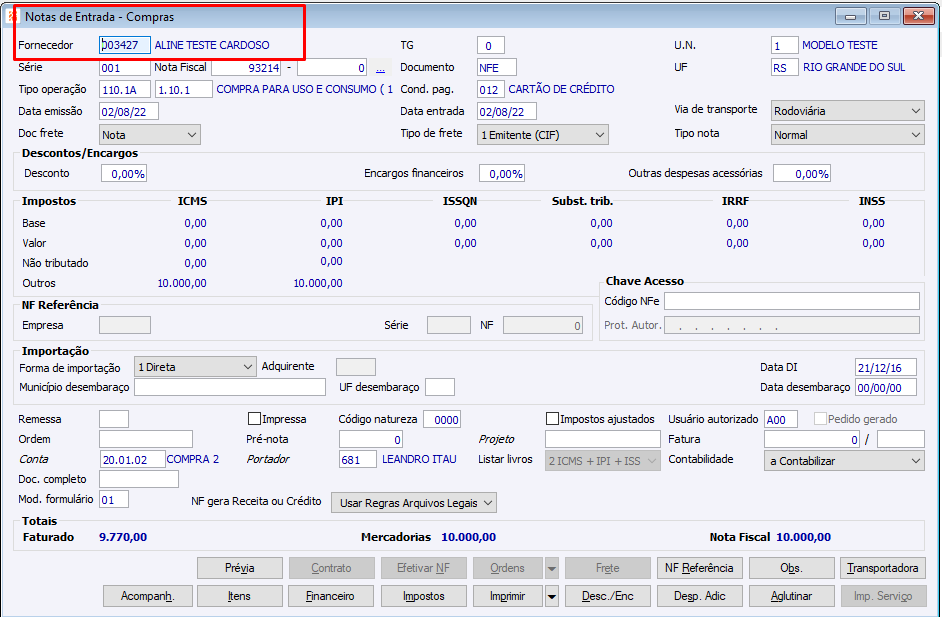Minimize the Notas de Entrada window

tap(851, 16)
